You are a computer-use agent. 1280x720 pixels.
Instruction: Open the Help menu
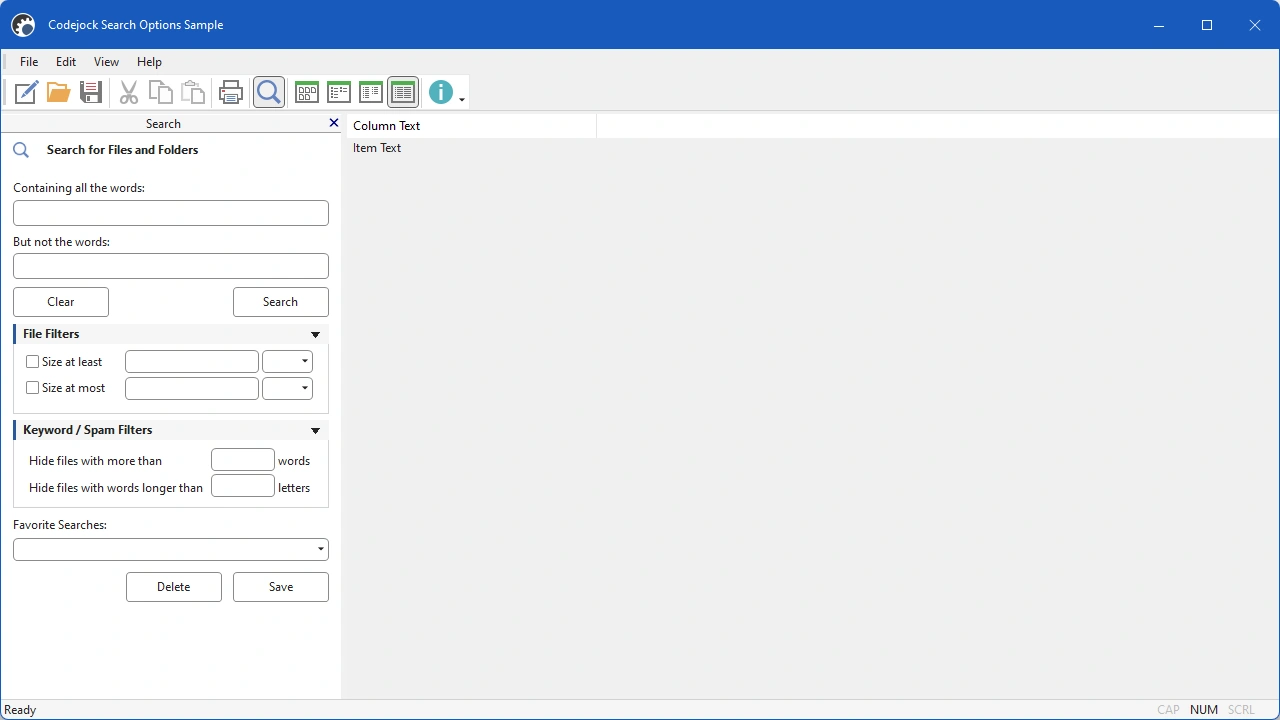(149, 62)
